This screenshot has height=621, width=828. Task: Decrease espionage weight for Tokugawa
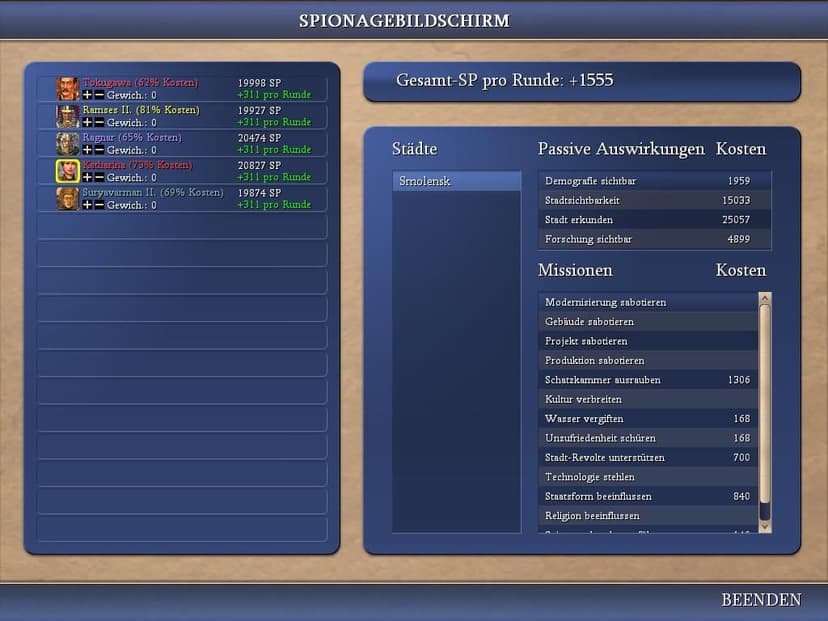point(99,95)
